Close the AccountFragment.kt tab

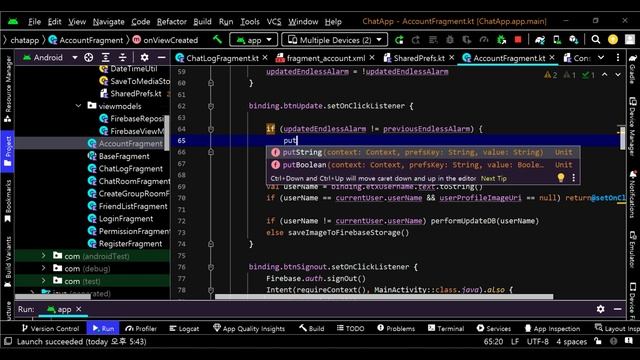552,58
